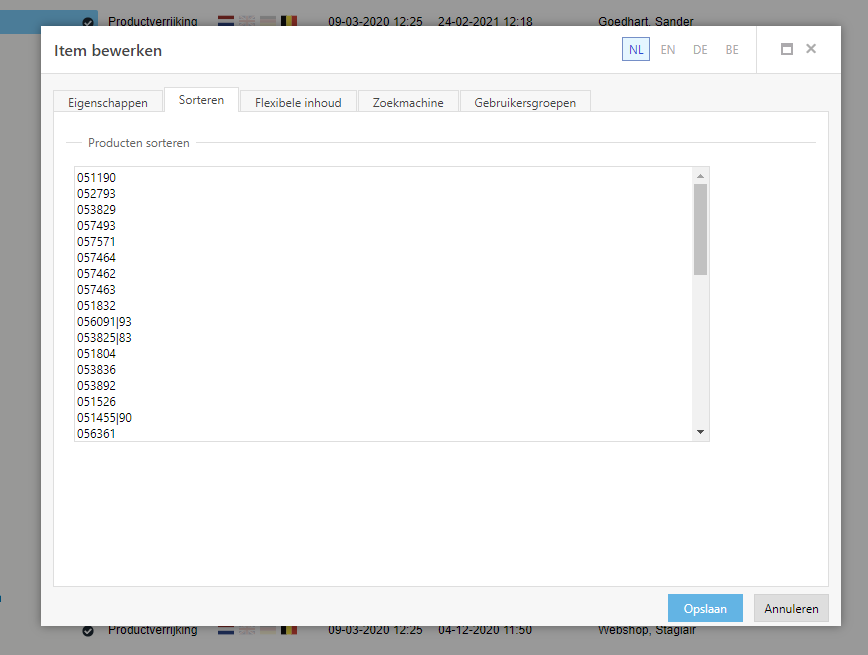Place cursor on line 051190

pos(96,178)
